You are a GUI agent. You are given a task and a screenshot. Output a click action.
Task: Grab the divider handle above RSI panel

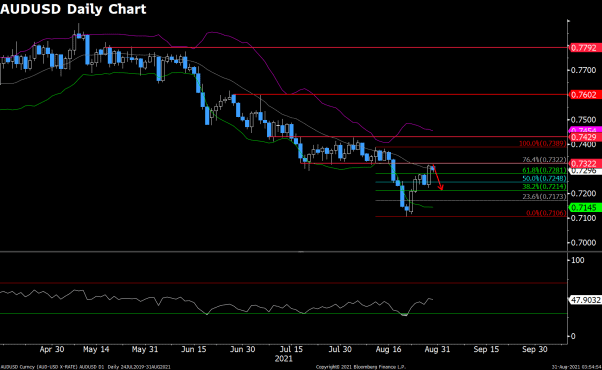tap(301, 252)
